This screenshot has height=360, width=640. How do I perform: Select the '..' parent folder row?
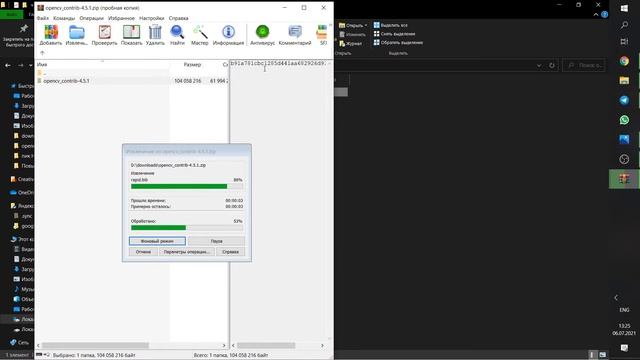(133, 73)
